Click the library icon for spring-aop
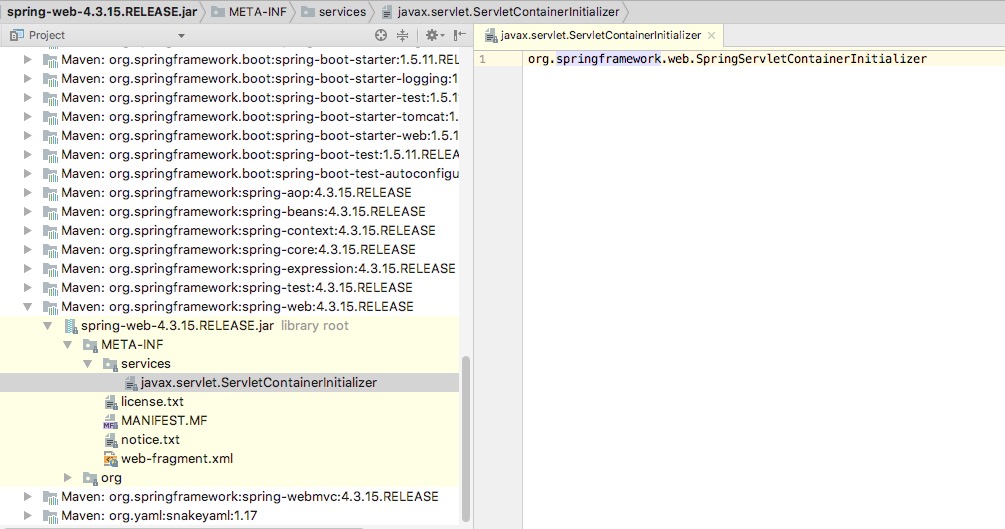This screenshot has width=1005, height=529. [x=50, y=193]
